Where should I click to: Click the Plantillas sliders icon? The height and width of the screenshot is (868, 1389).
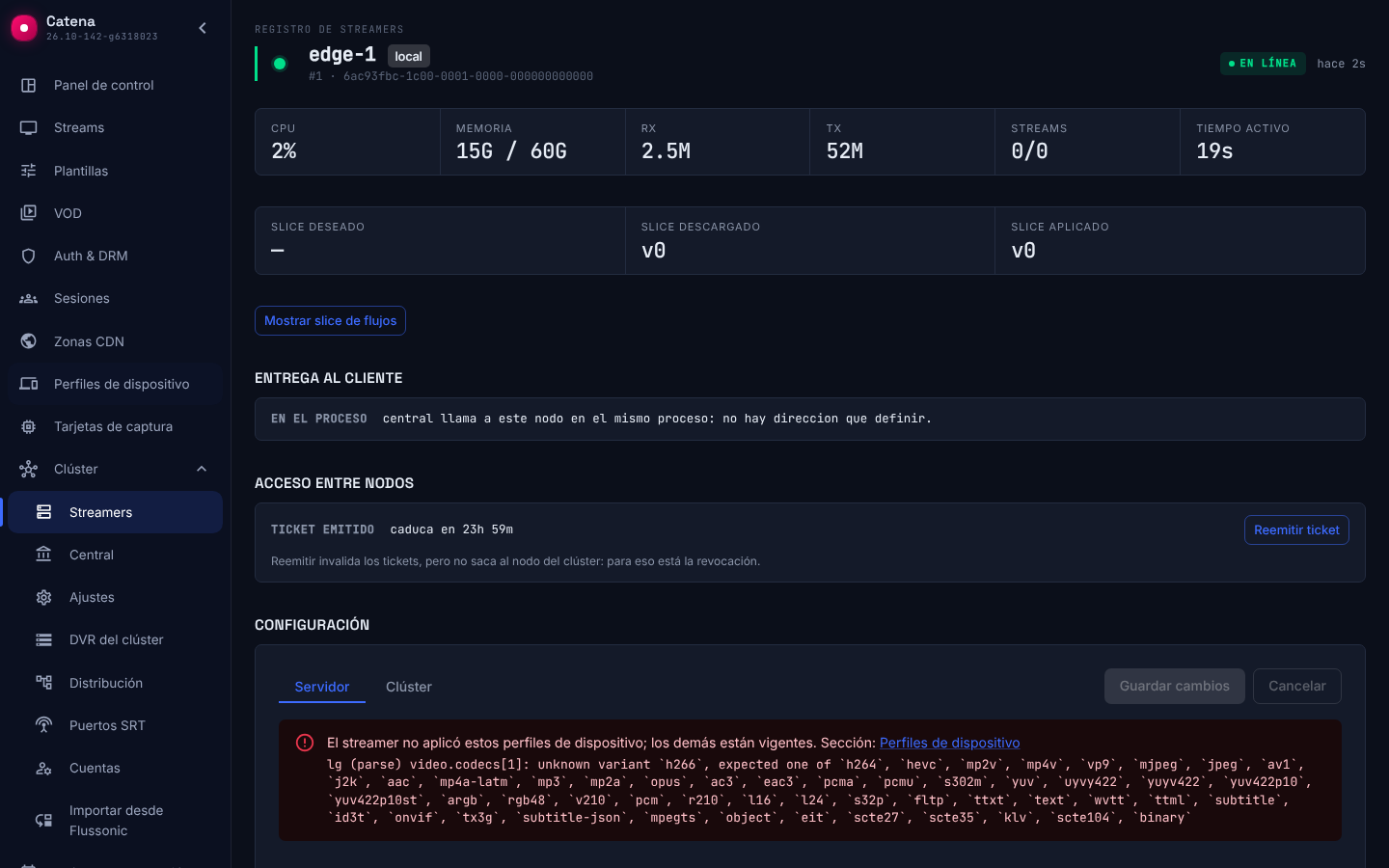29,171
